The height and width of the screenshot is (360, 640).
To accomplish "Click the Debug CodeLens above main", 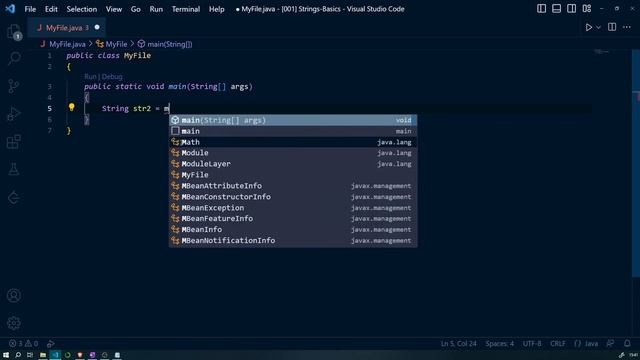I will 112,76.
